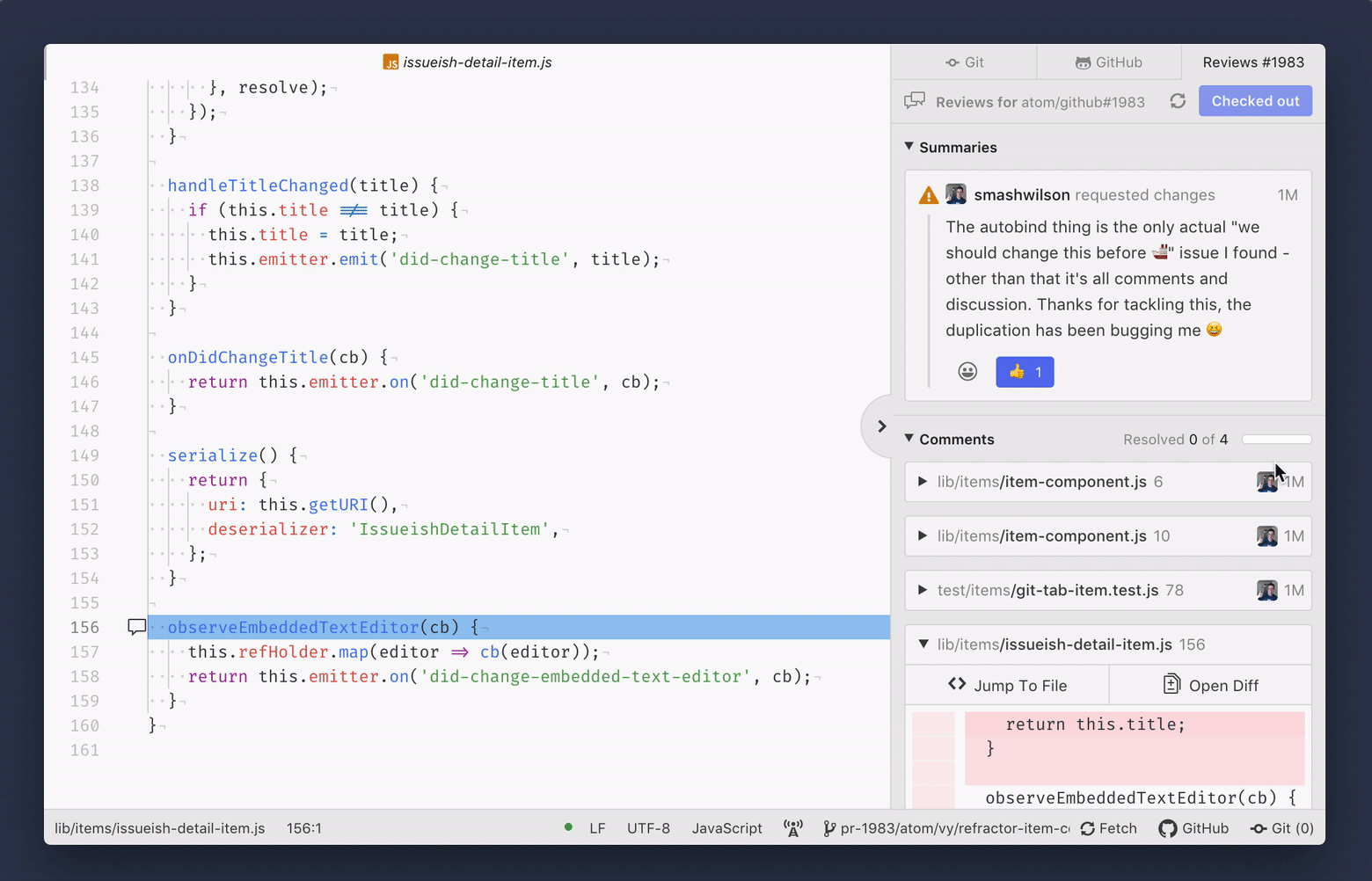Collapse the side dock using chevron handle

[880, 426]
